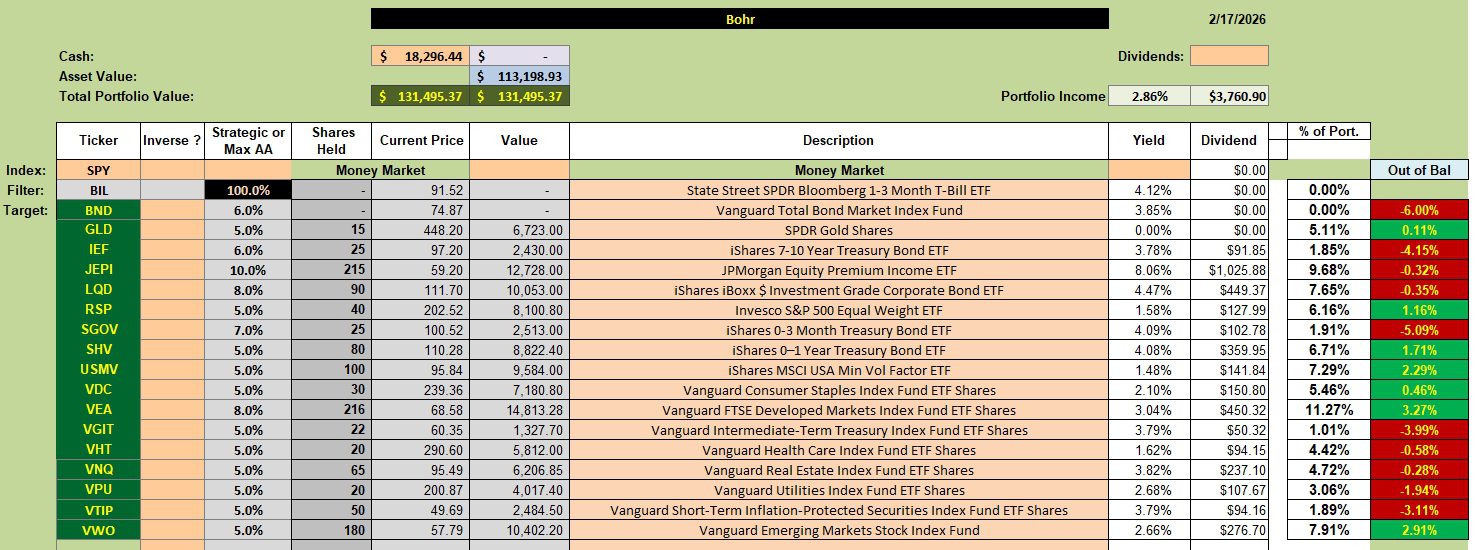Click the Current Price column header
The image size is (1476, 550).
[420, 141]
